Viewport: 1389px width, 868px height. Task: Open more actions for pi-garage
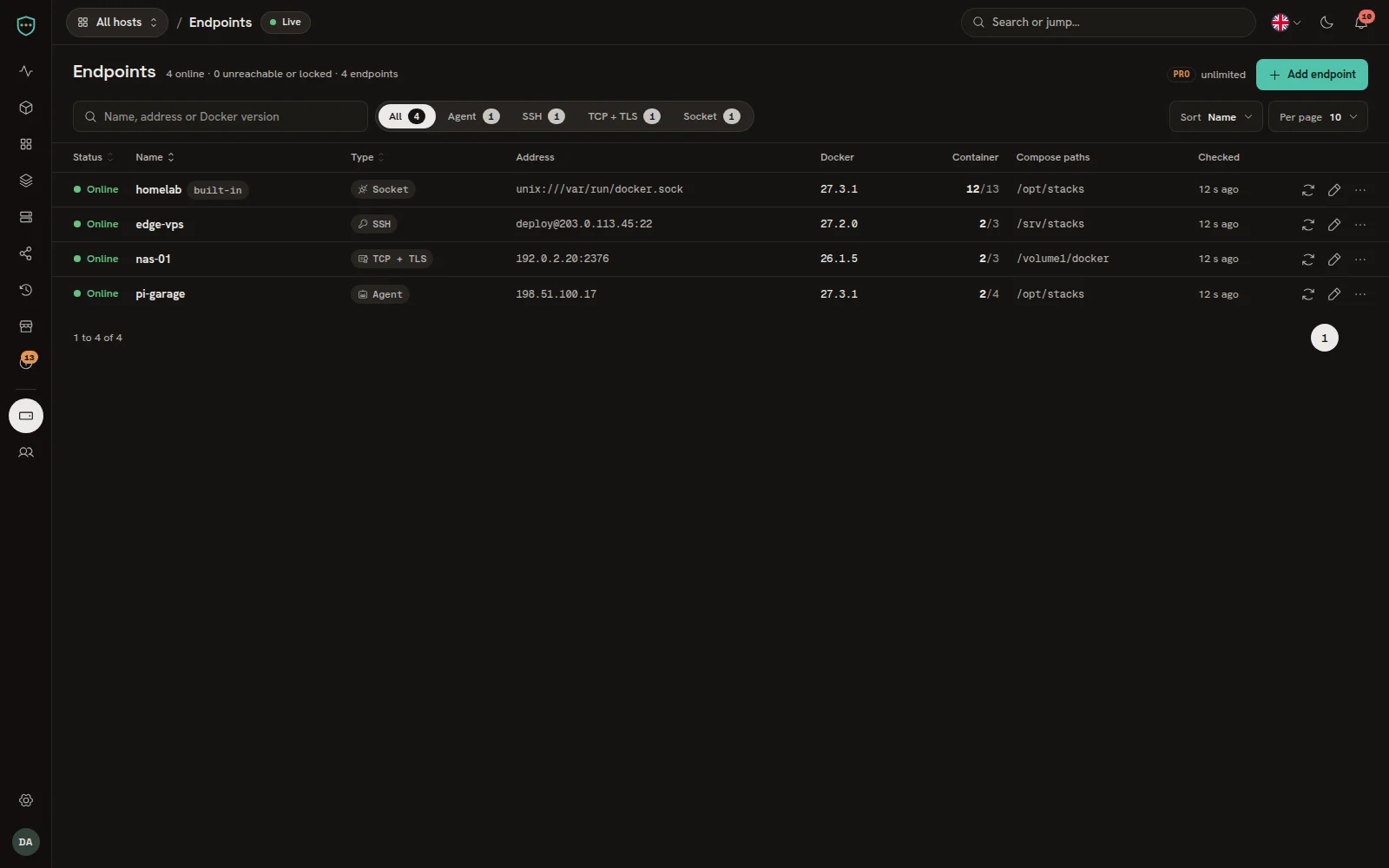pyautogui.click(x=1360, y=294)
